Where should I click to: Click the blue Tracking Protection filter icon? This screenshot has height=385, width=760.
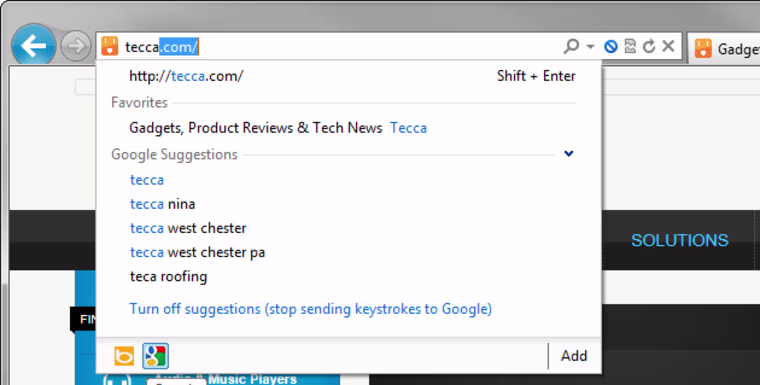(611, 46)
